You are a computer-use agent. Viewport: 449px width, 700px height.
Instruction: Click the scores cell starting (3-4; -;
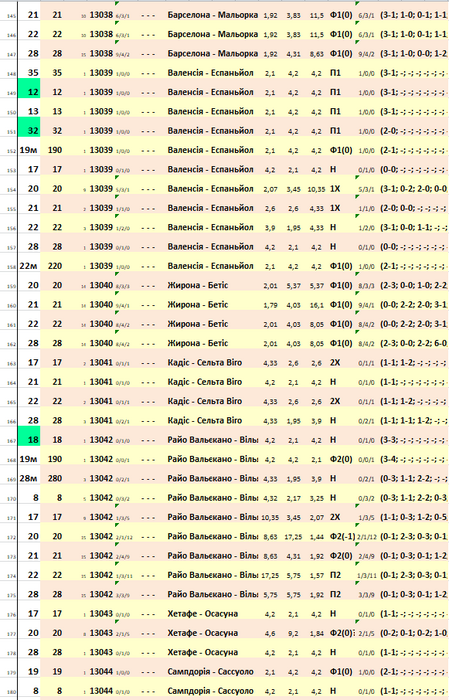413,459
